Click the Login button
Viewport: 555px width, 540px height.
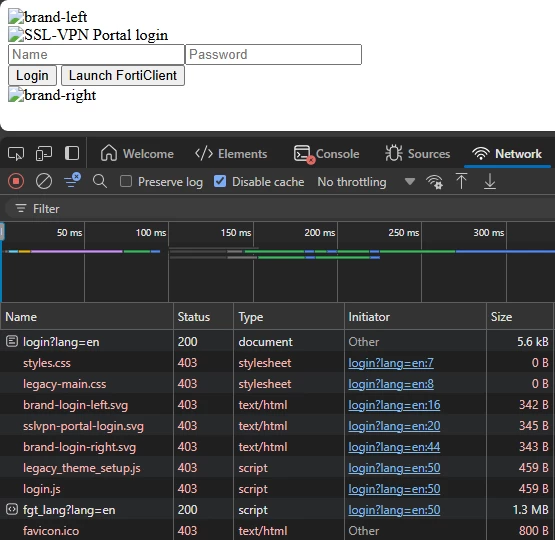click(x=32, y=75)
